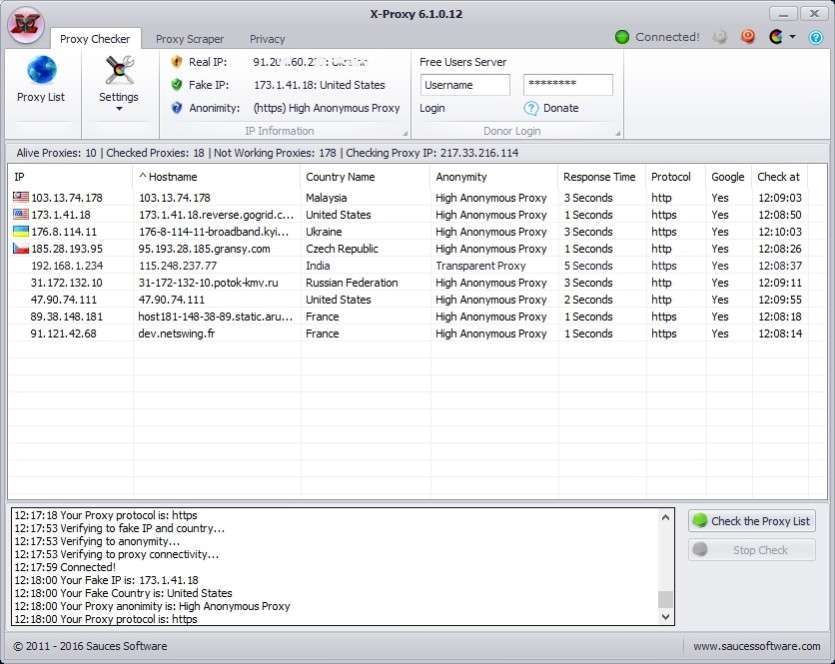
Task: Expand the Settings dropdown arrow
Action: point(119,109)
